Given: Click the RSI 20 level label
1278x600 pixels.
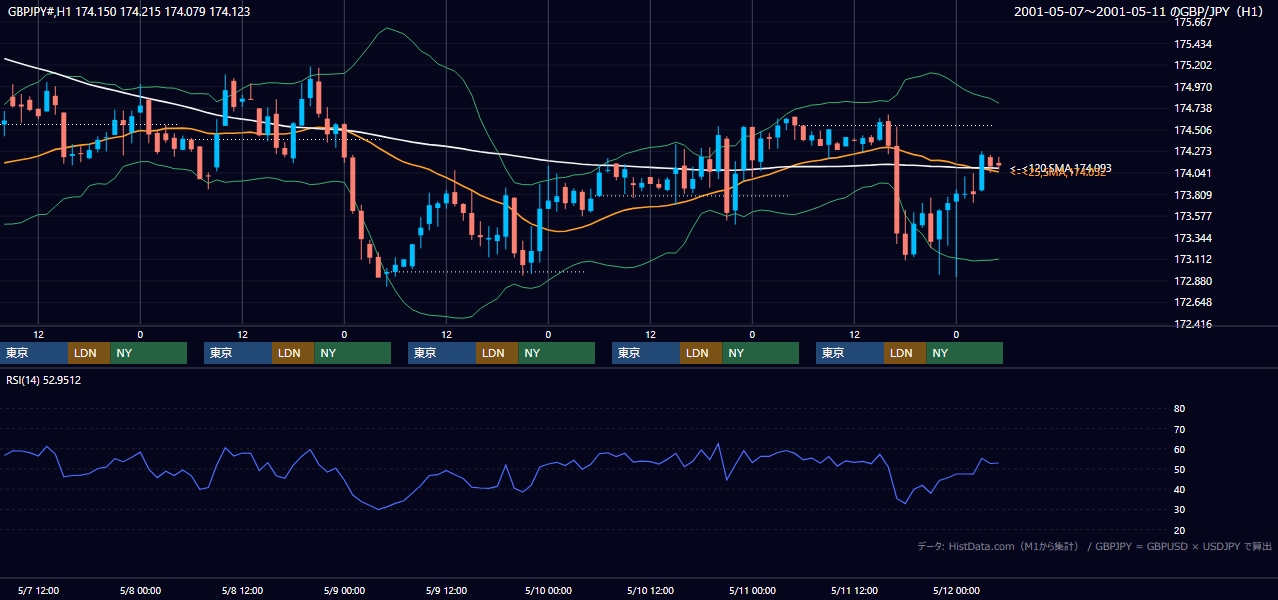Looking at the screenshot, I should click(x=1179, y=530).
